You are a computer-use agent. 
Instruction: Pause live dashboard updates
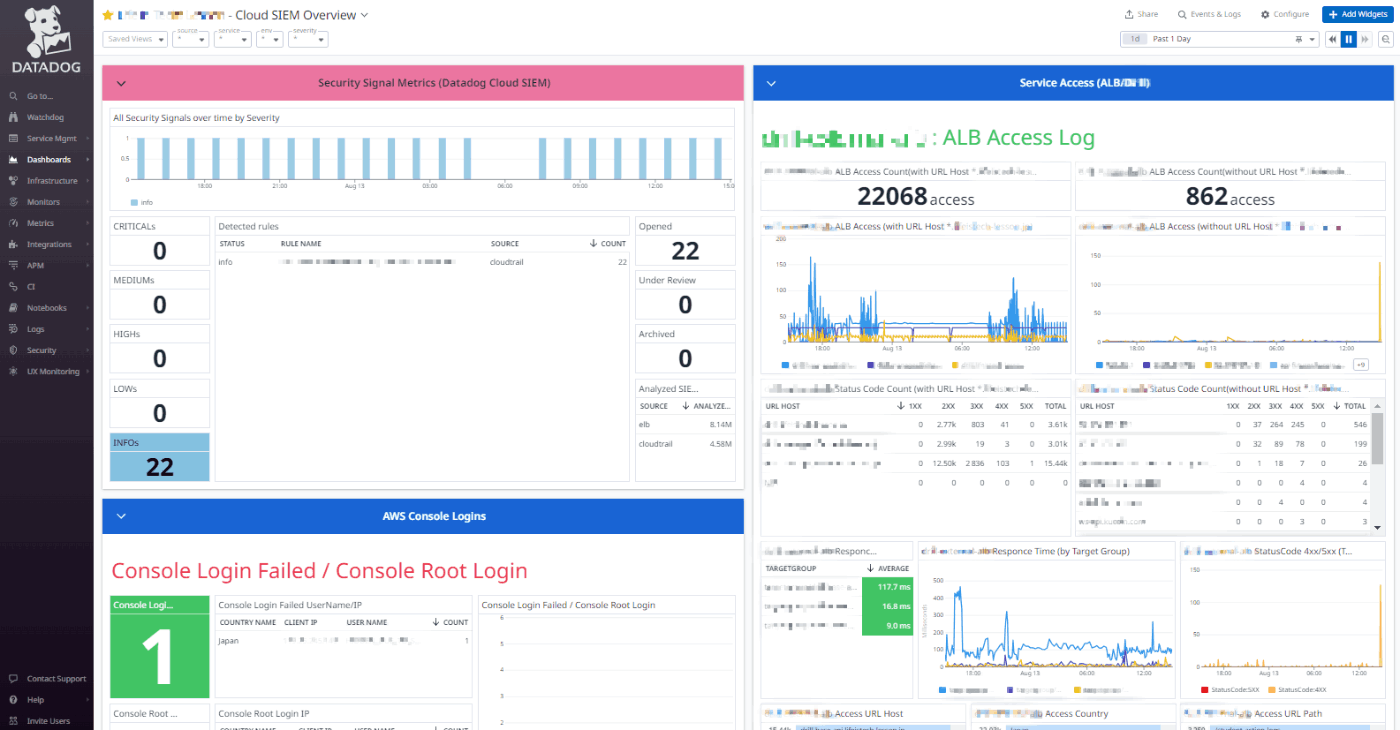[1349, 39]
